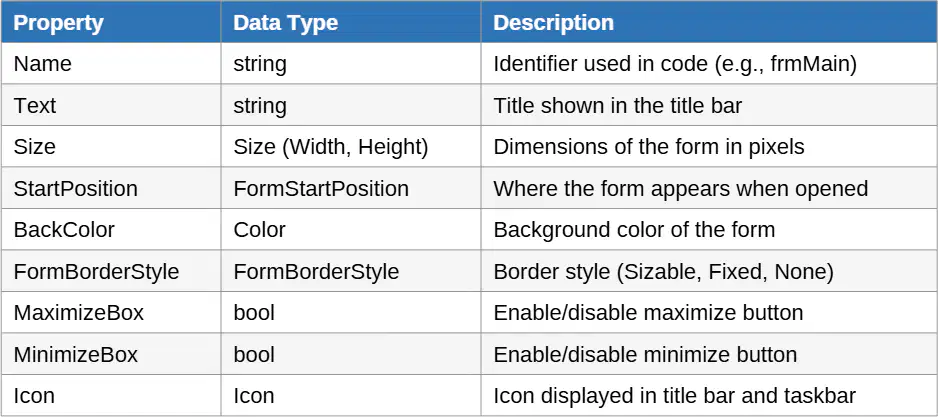Select 'Enable/disable maximize button' description

point(648,313)
